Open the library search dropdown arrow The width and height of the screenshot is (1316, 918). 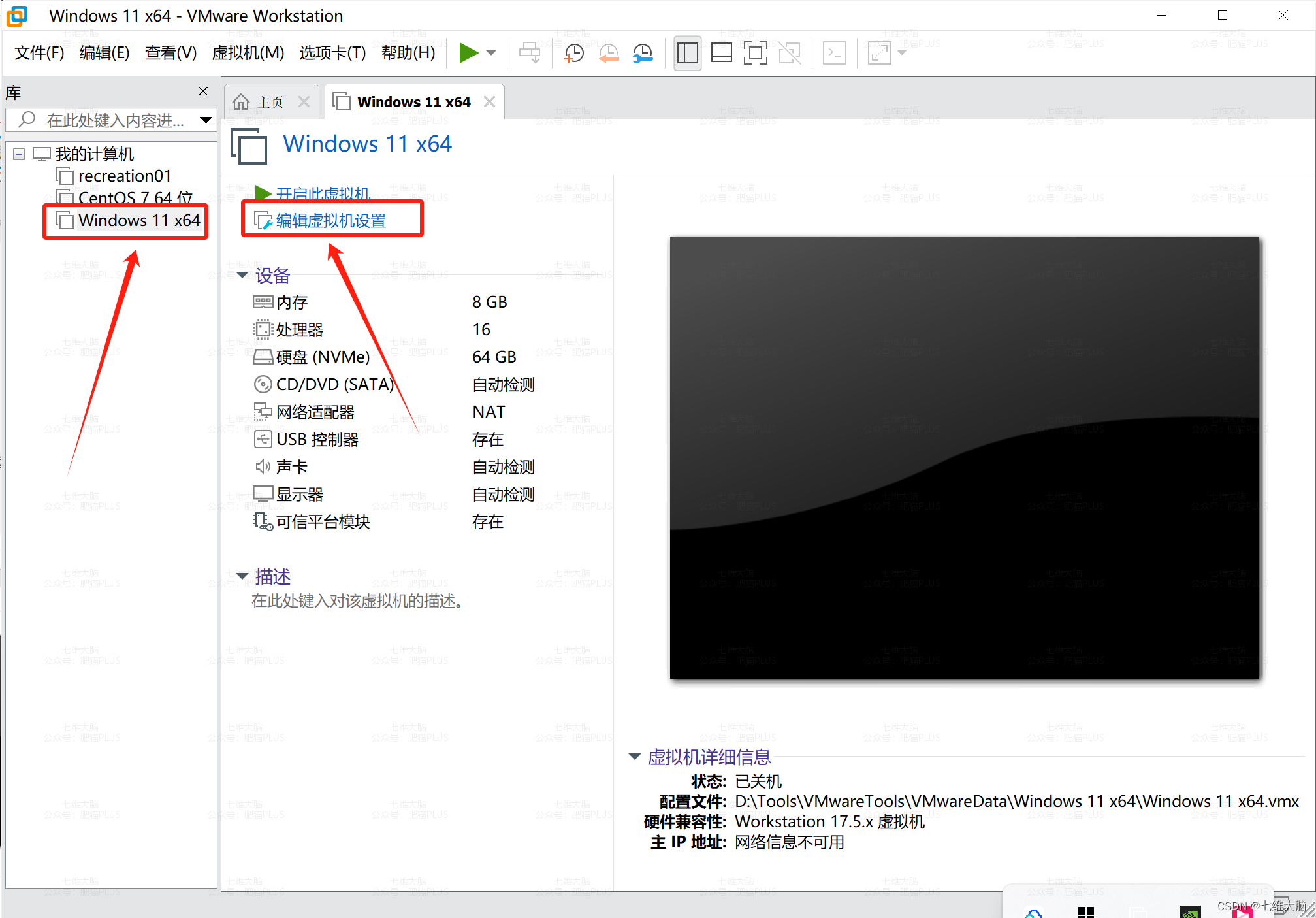(206, 120)
